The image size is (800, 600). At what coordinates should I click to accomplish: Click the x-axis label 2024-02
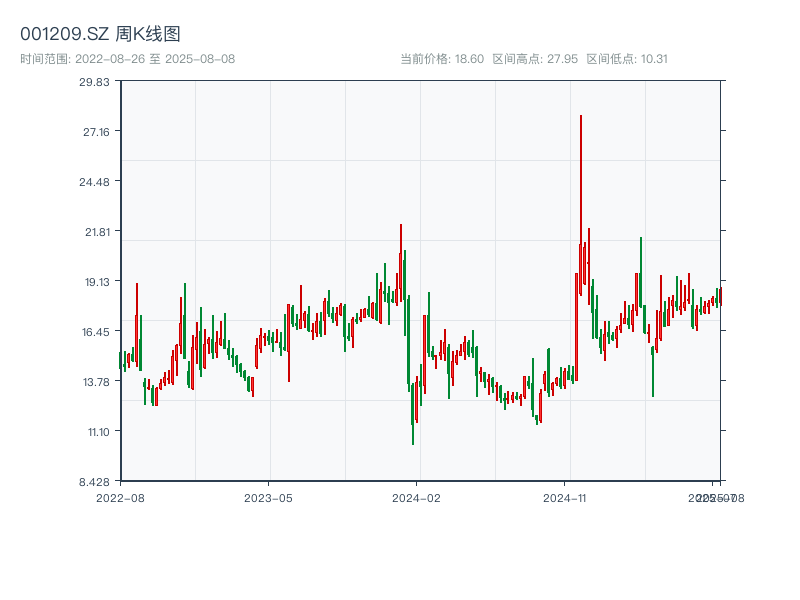point(416,498)
